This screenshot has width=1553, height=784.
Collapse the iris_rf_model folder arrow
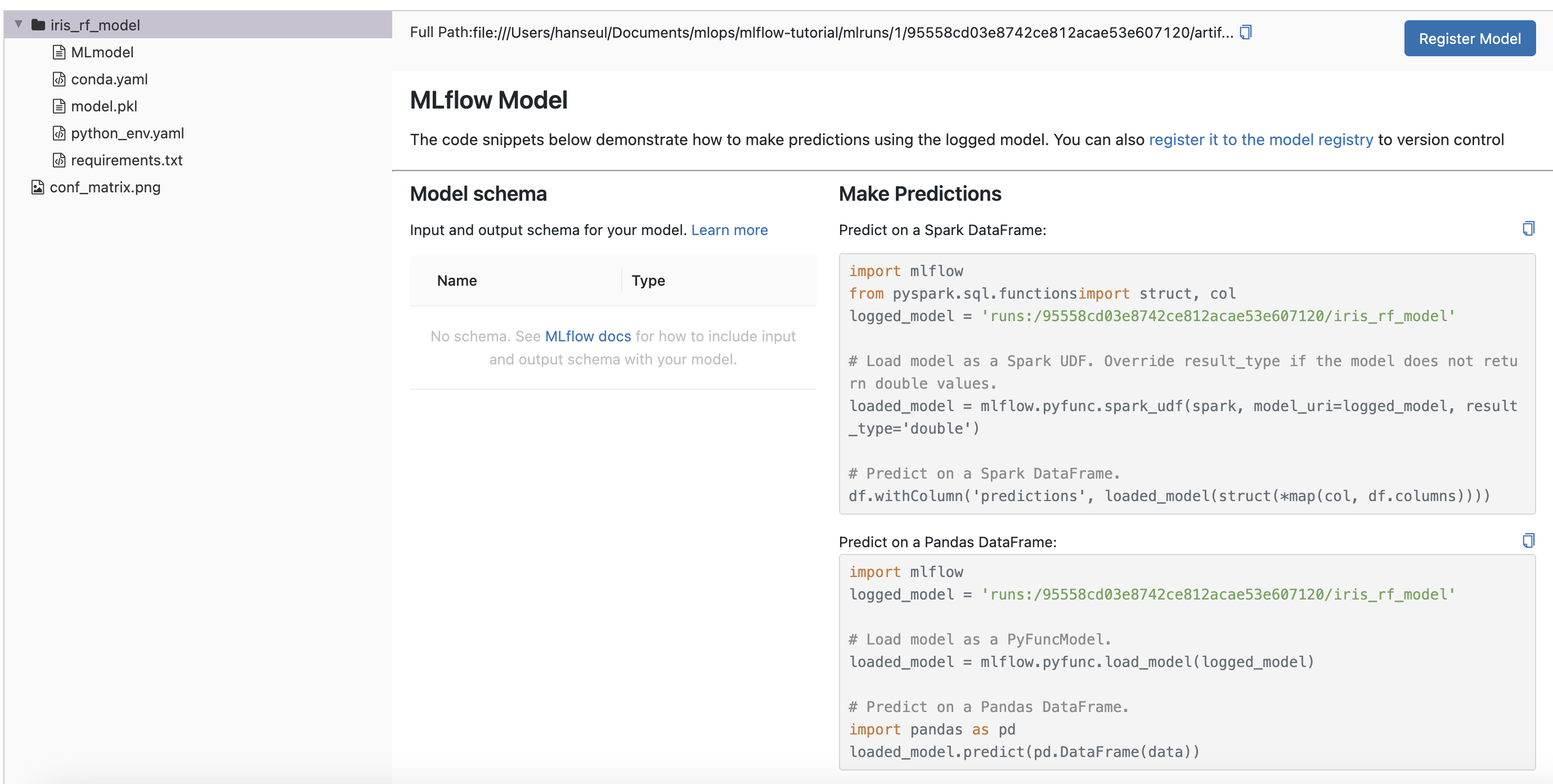[19, 24]
